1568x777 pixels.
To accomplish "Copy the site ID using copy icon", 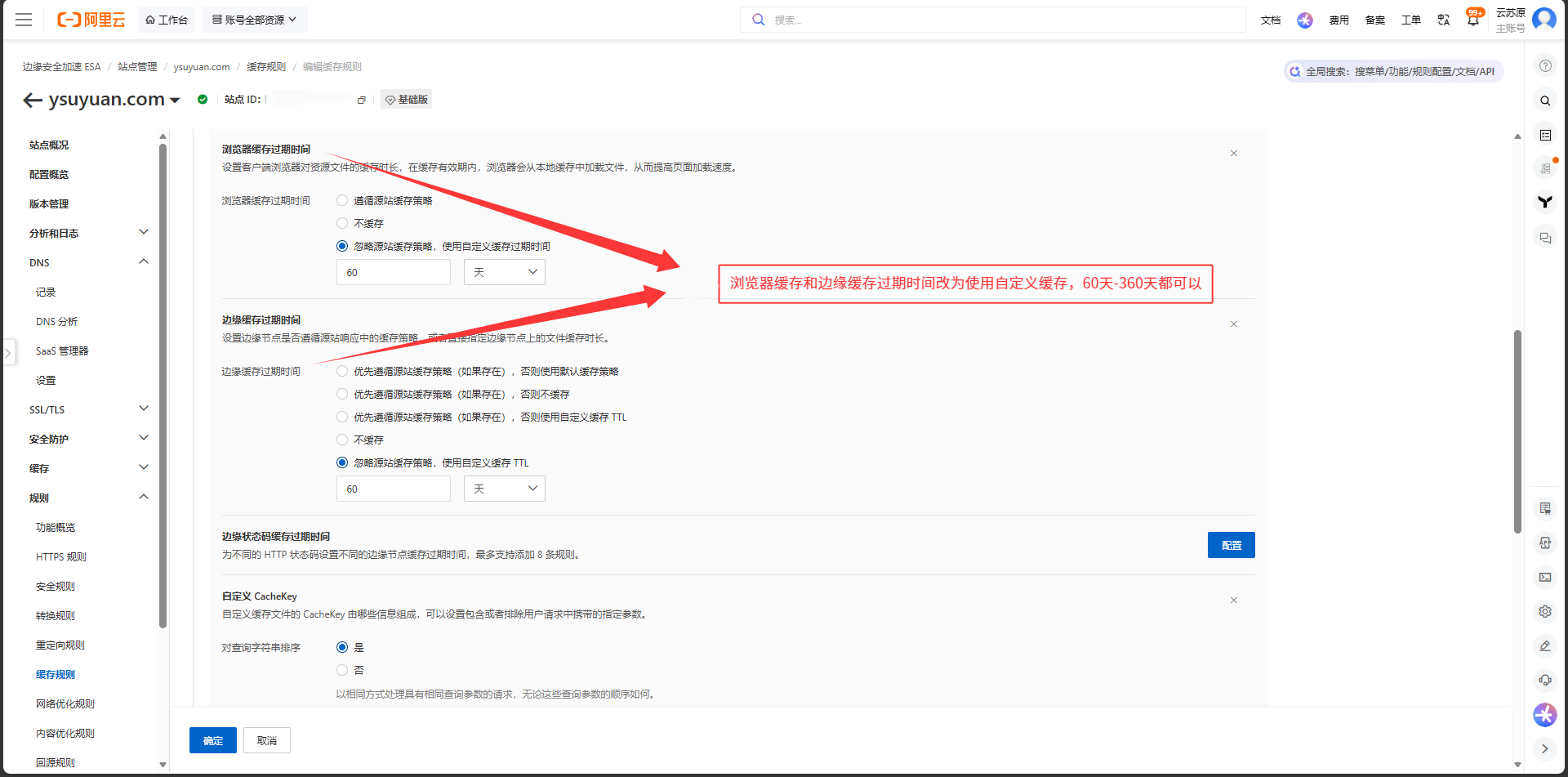I will click(361, 100).
